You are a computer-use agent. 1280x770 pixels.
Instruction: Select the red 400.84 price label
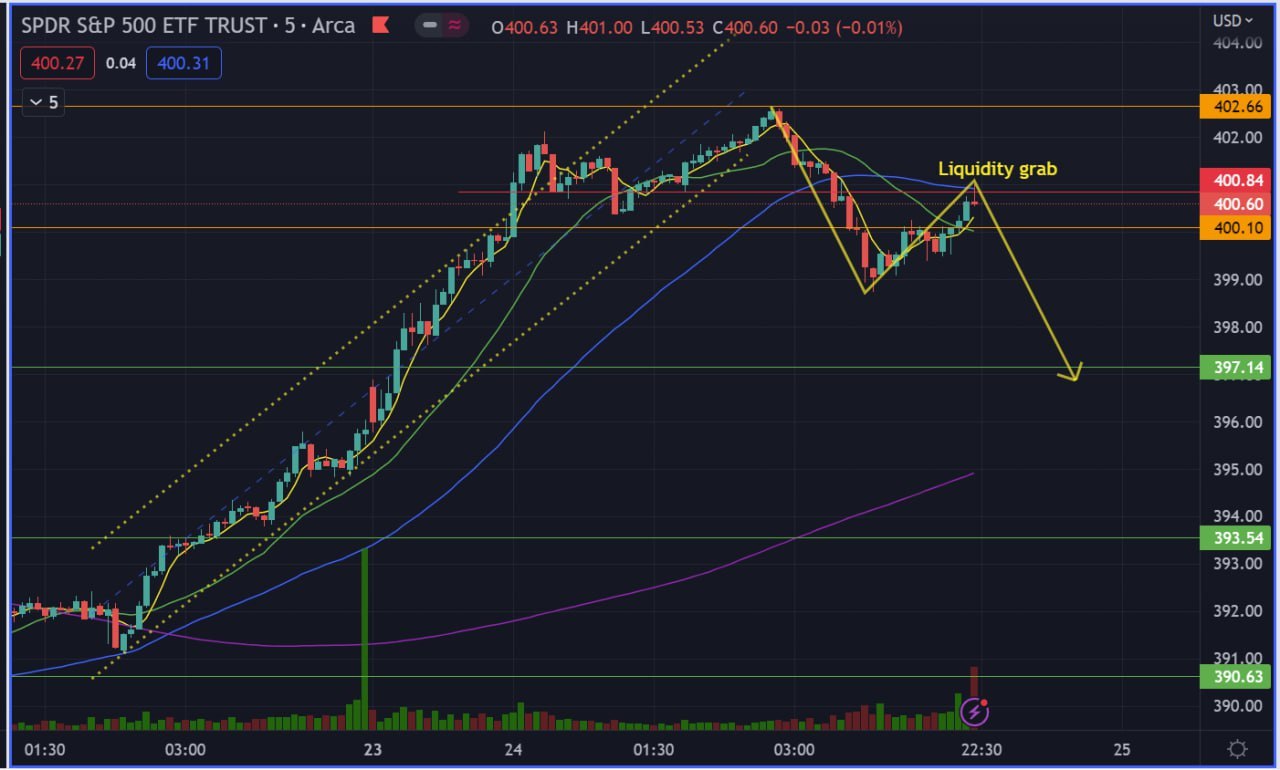1234,181
